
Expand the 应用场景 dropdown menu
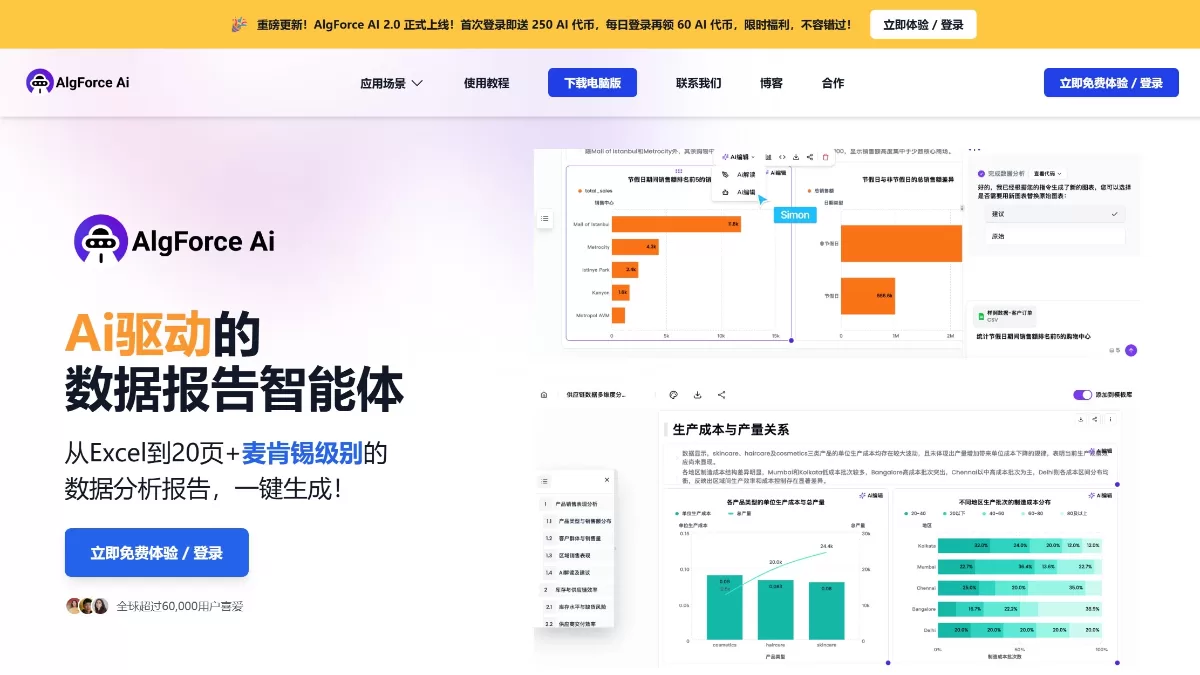pos(391,83)
